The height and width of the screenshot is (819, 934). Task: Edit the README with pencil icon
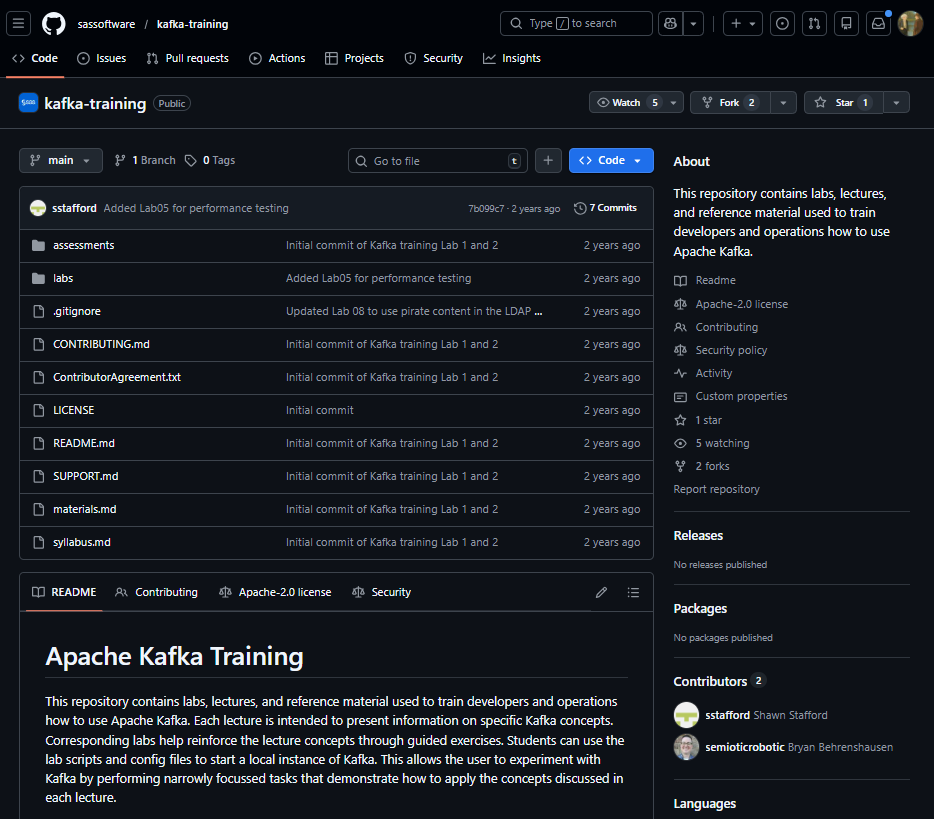[602, 592]
